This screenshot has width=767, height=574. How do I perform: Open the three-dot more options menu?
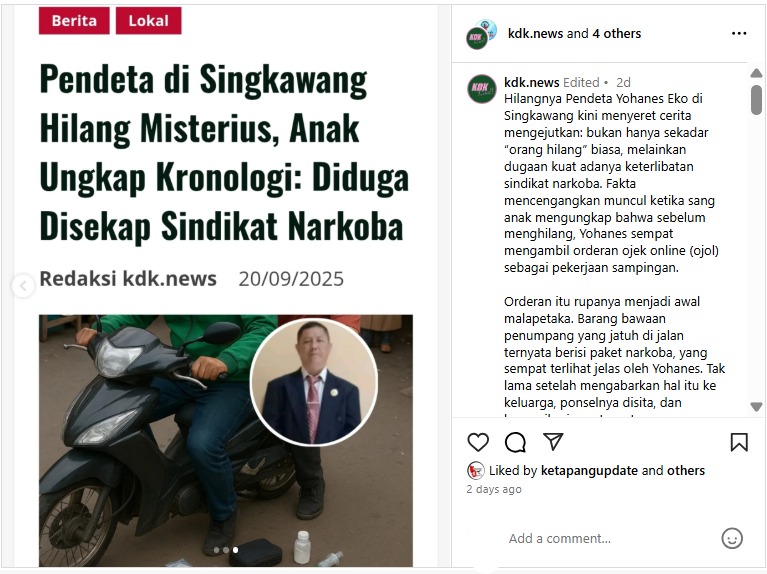(x=739, y=33)
